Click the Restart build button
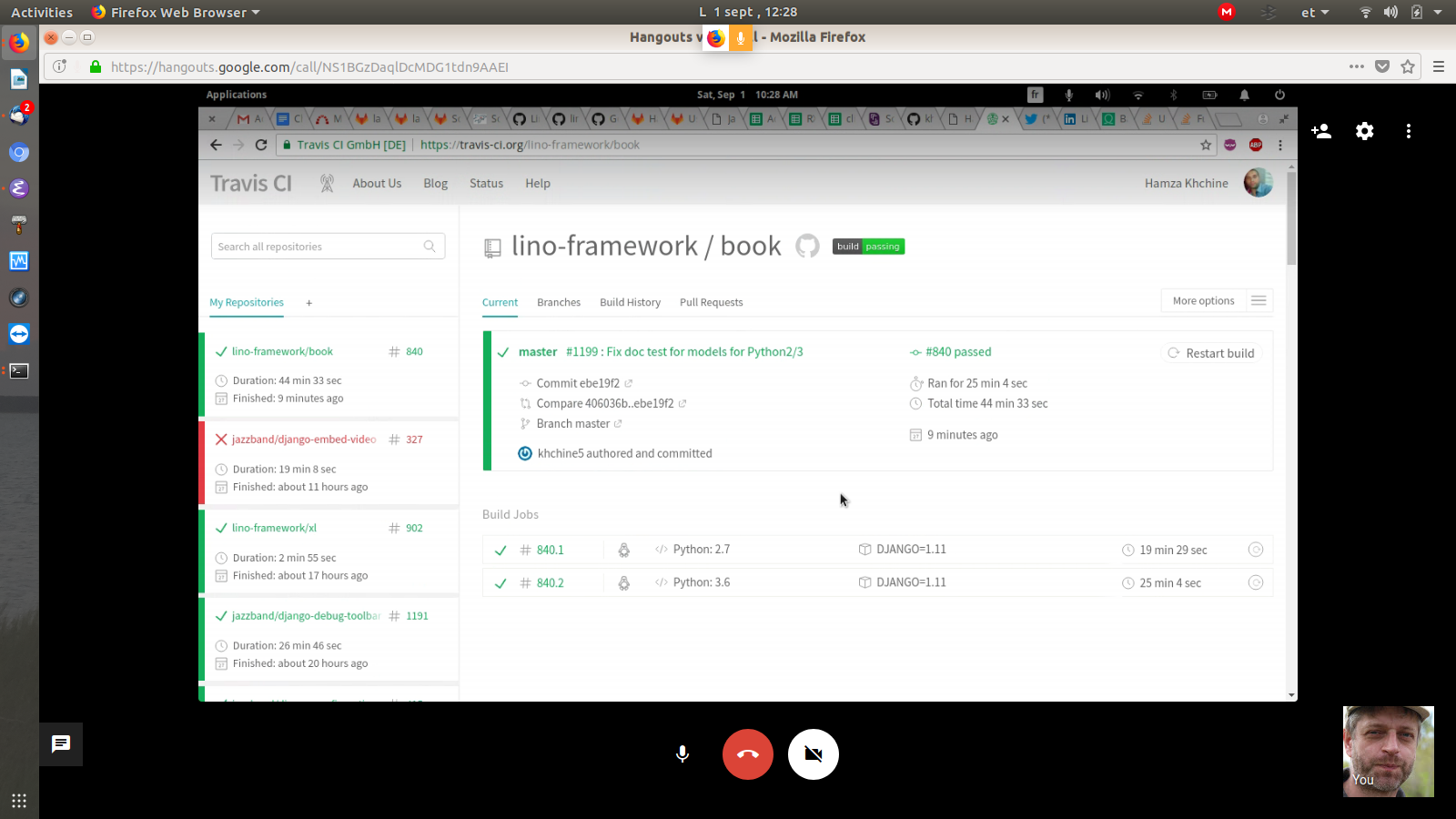 coord(1211,353)
